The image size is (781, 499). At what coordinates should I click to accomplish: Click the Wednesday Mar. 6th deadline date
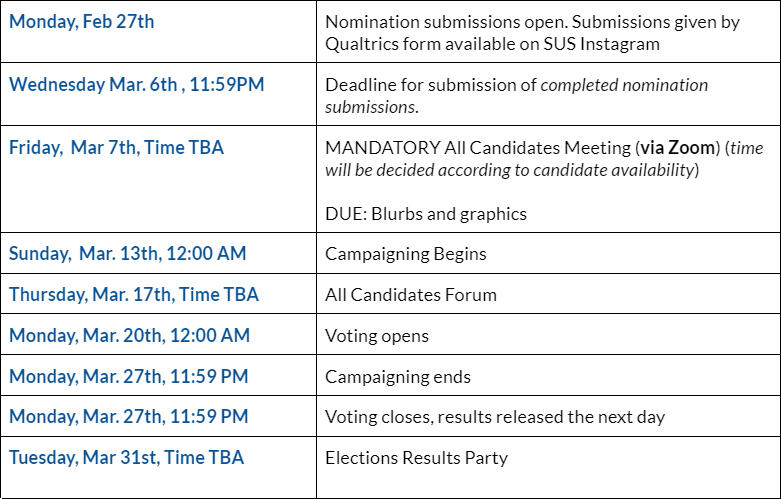(x=136, y=84)
